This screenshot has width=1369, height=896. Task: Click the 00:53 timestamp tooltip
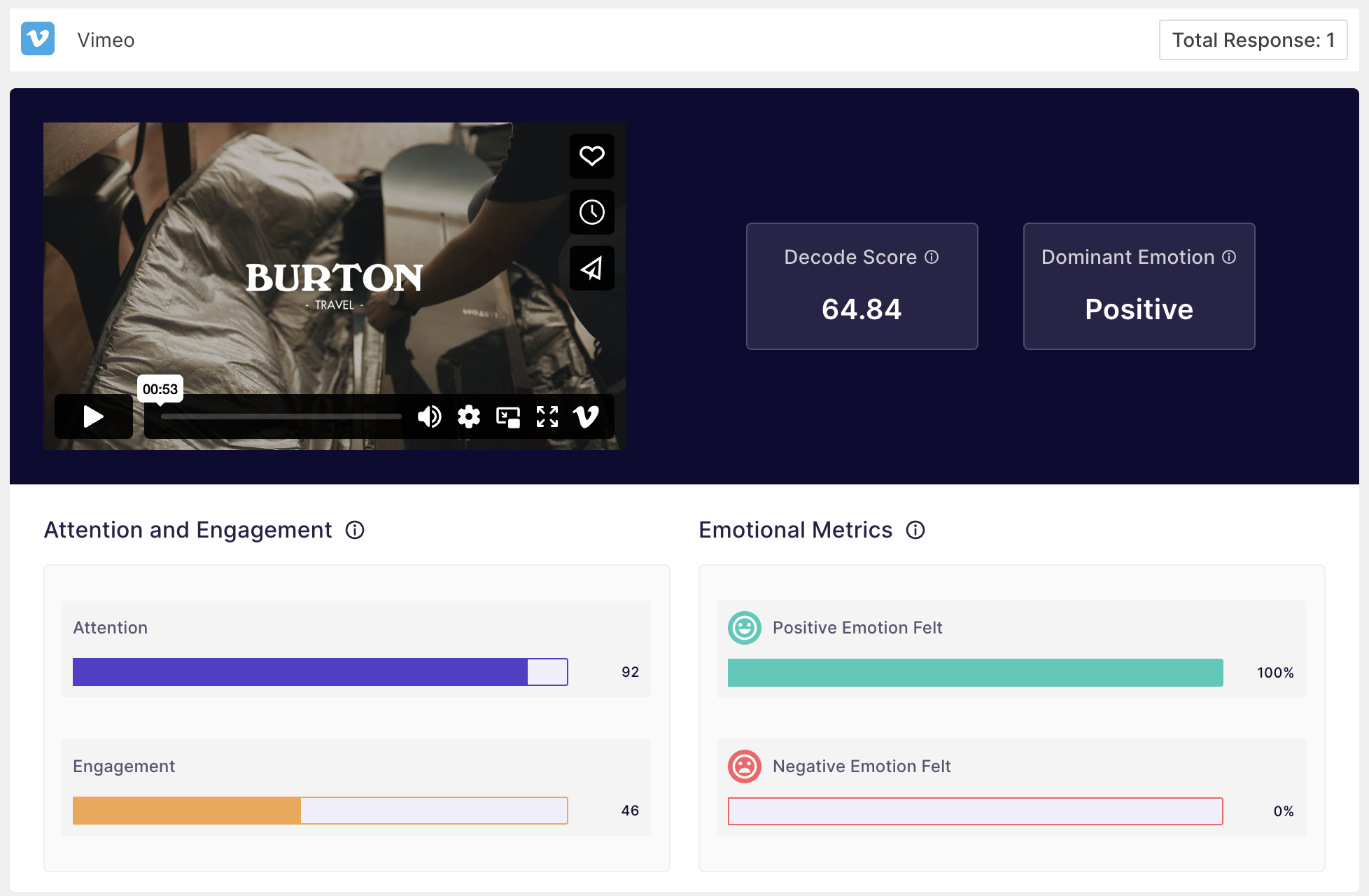160,389
